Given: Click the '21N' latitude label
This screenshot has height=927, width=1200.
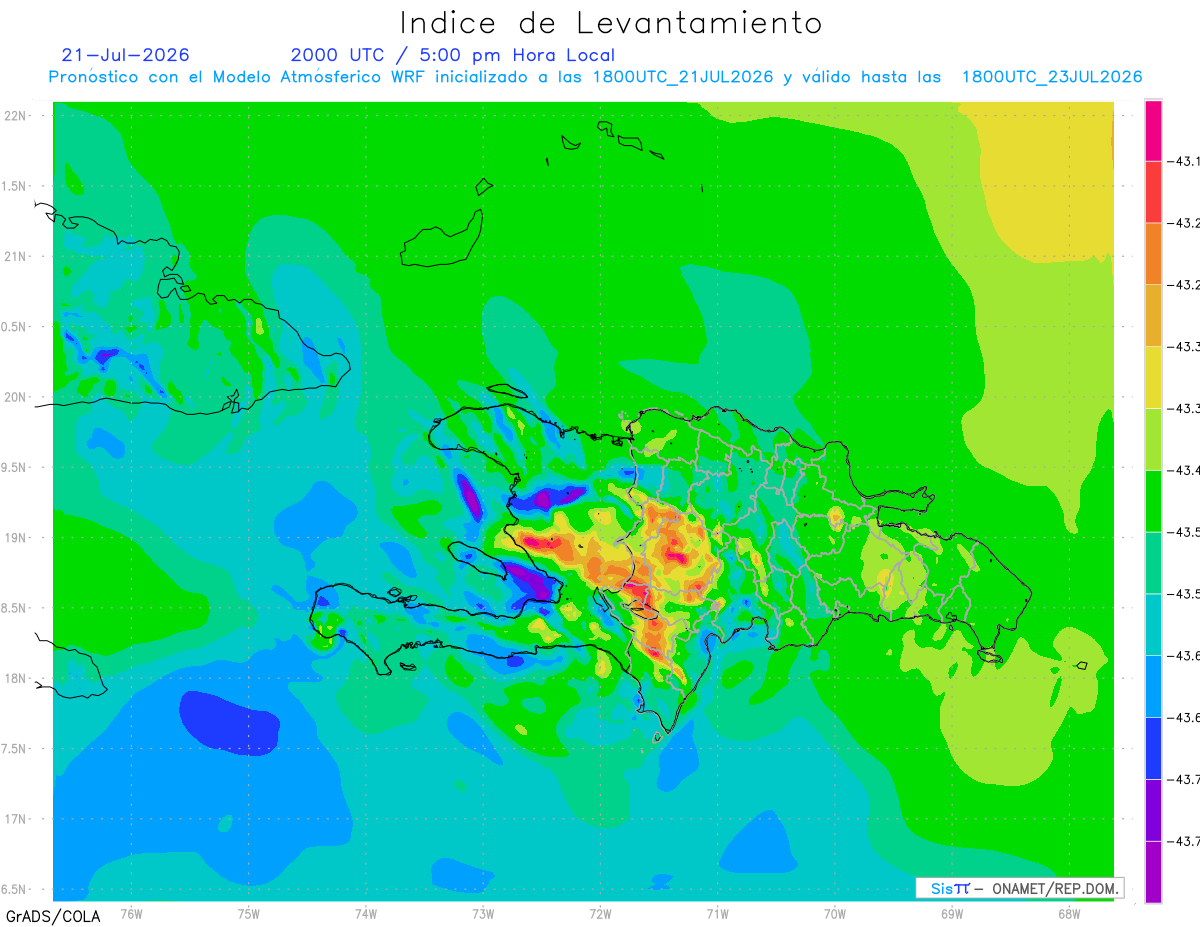Looking at the screenshot, I should pyautogui.click(x=17, y=257).
